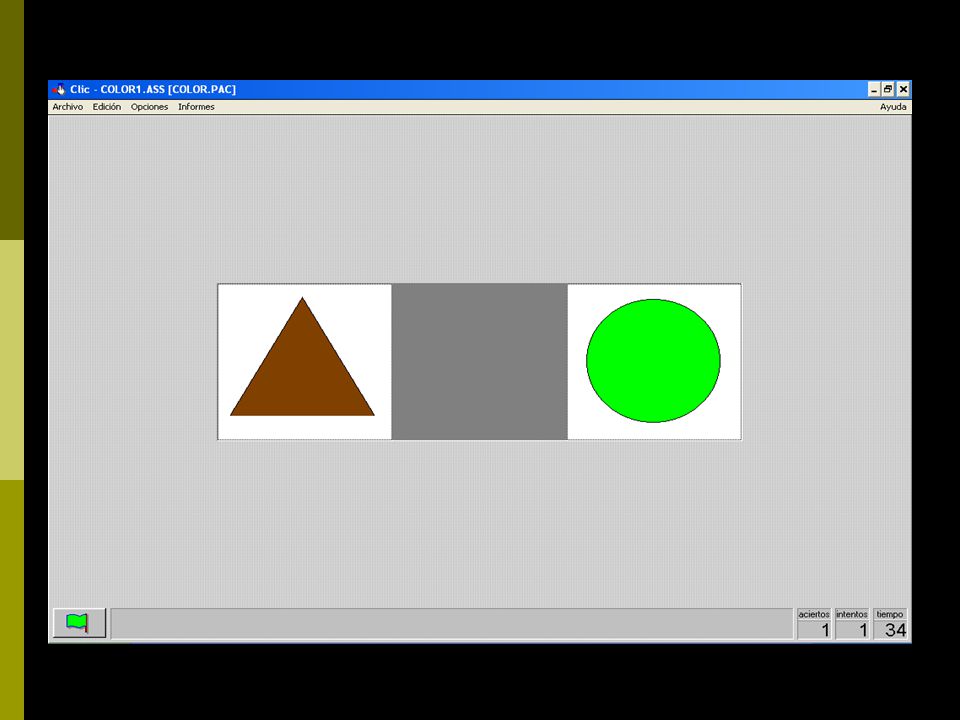Image resolution: width=960 pixels, height=720 pixels.
Task: Open the Informes menu
Action: [x=196, y=107]
